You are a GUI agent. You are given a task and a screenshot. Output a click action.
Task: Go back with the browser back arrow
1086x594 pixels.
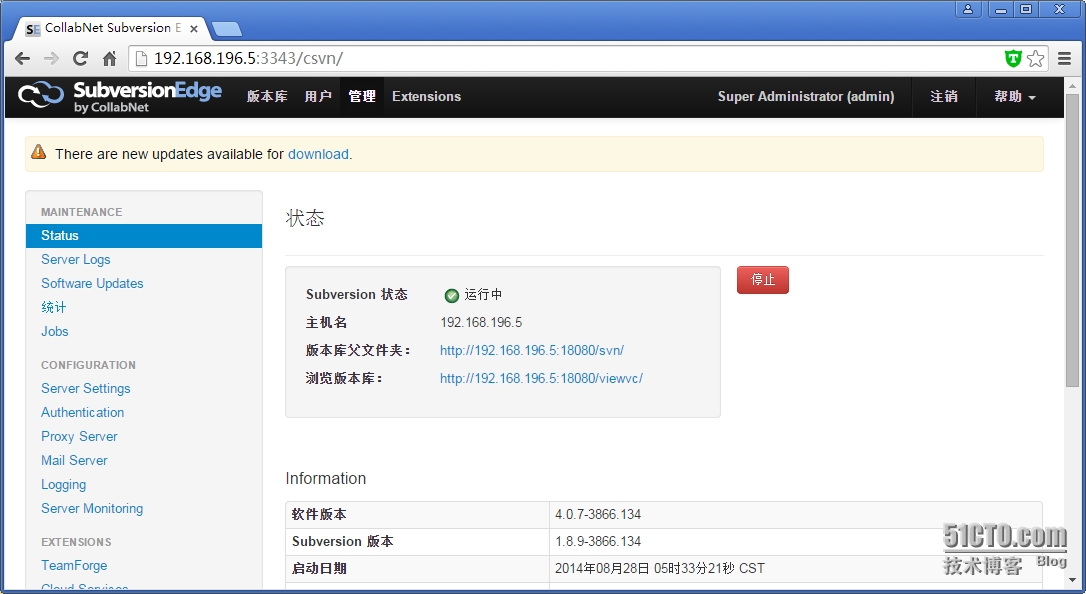pos(22,59)
